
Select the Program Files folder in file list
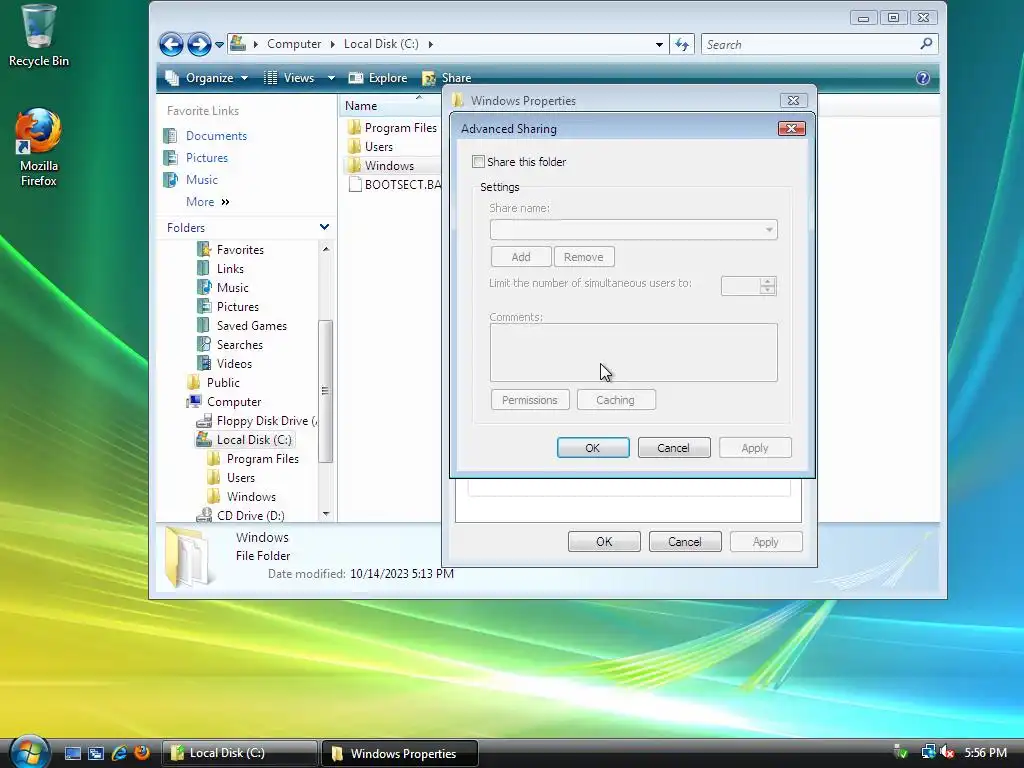pyautogui.click(x=392, y=128)
